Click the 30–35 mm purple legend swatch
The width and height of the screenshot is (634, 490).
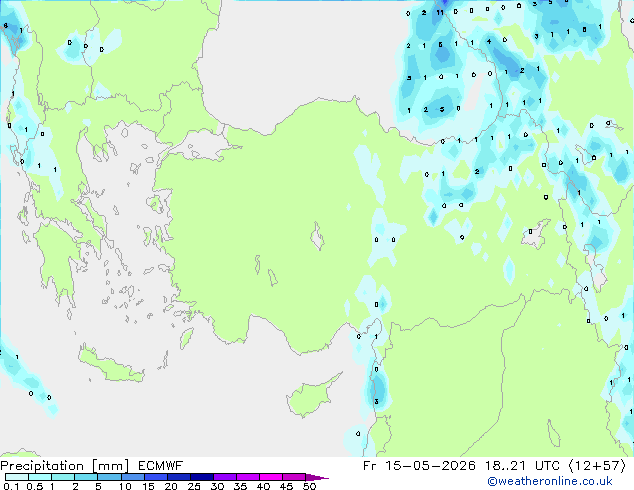[224, 477]
